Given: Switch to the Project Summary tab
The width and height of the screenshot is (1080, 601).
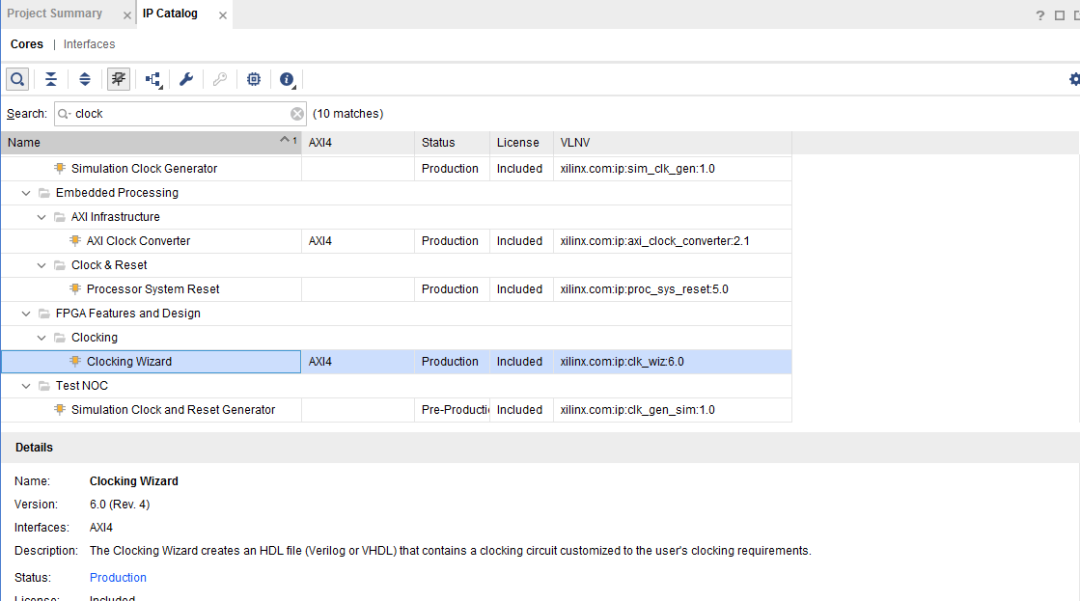Looking at the screenshot, I should pyautogui.click(x=55, y=14).
